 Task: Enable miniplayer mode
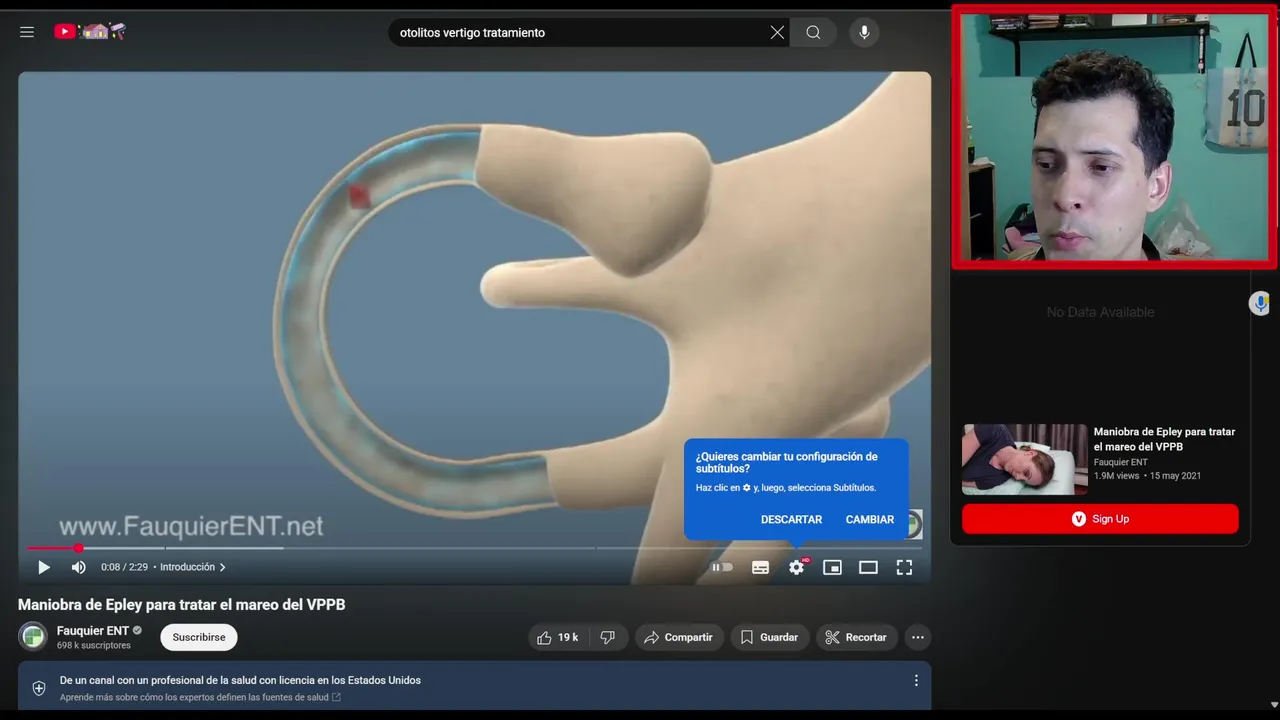point(832,567)
